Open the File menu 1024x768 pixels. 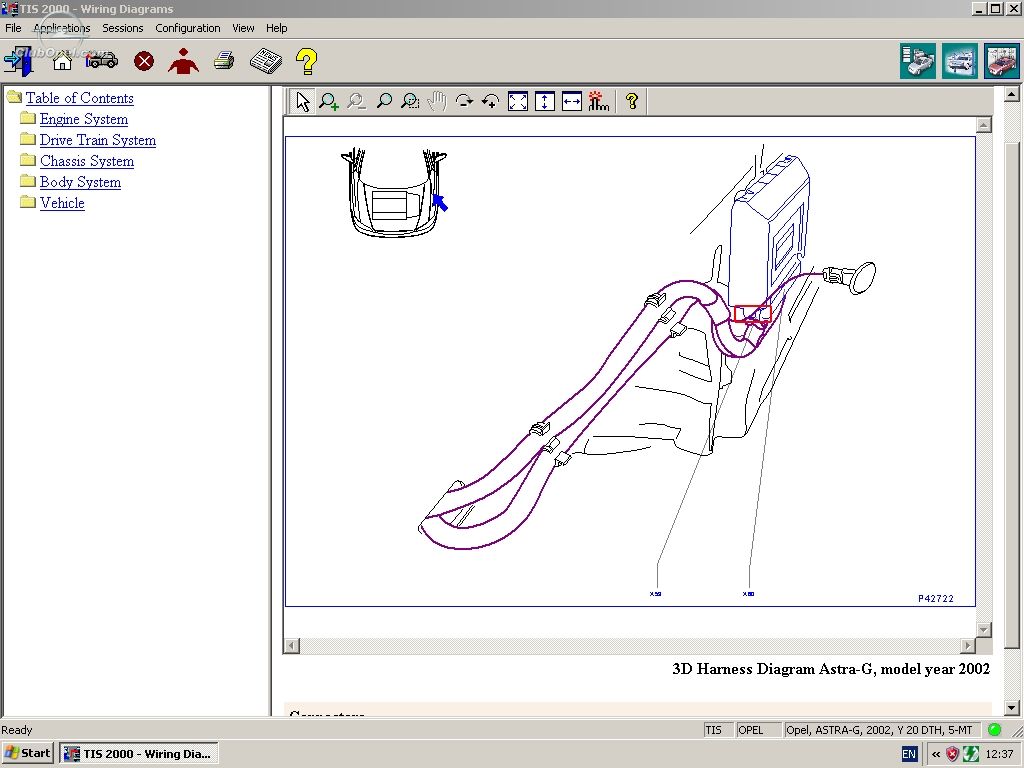click(13, 28)
